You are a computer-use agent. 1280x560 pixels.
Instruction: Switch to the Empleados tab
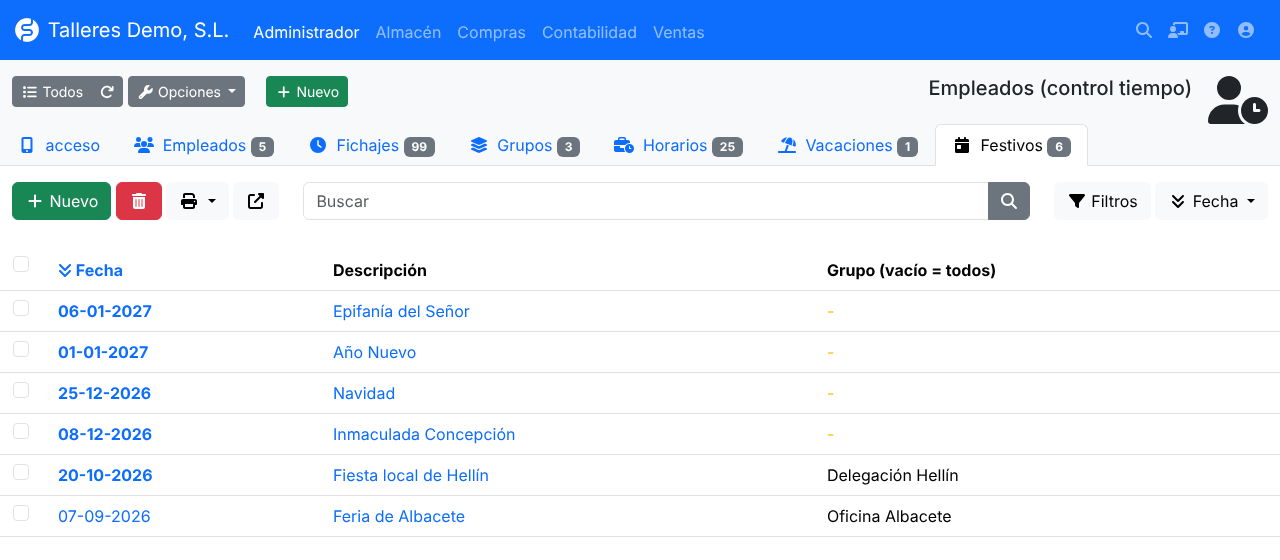point(204,145)
